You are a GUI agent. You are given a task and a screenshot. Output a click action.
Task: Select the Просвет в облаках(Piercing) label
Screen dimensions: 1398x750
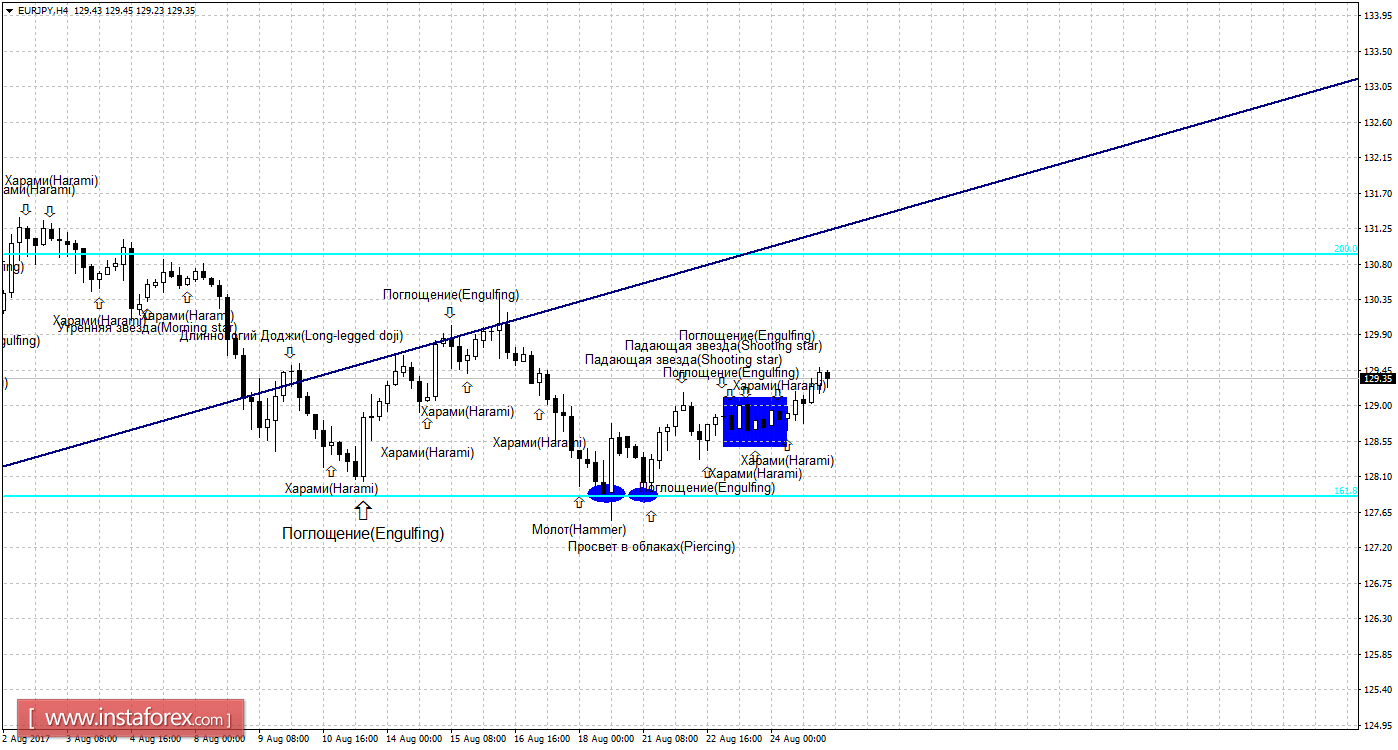(651, 547)
